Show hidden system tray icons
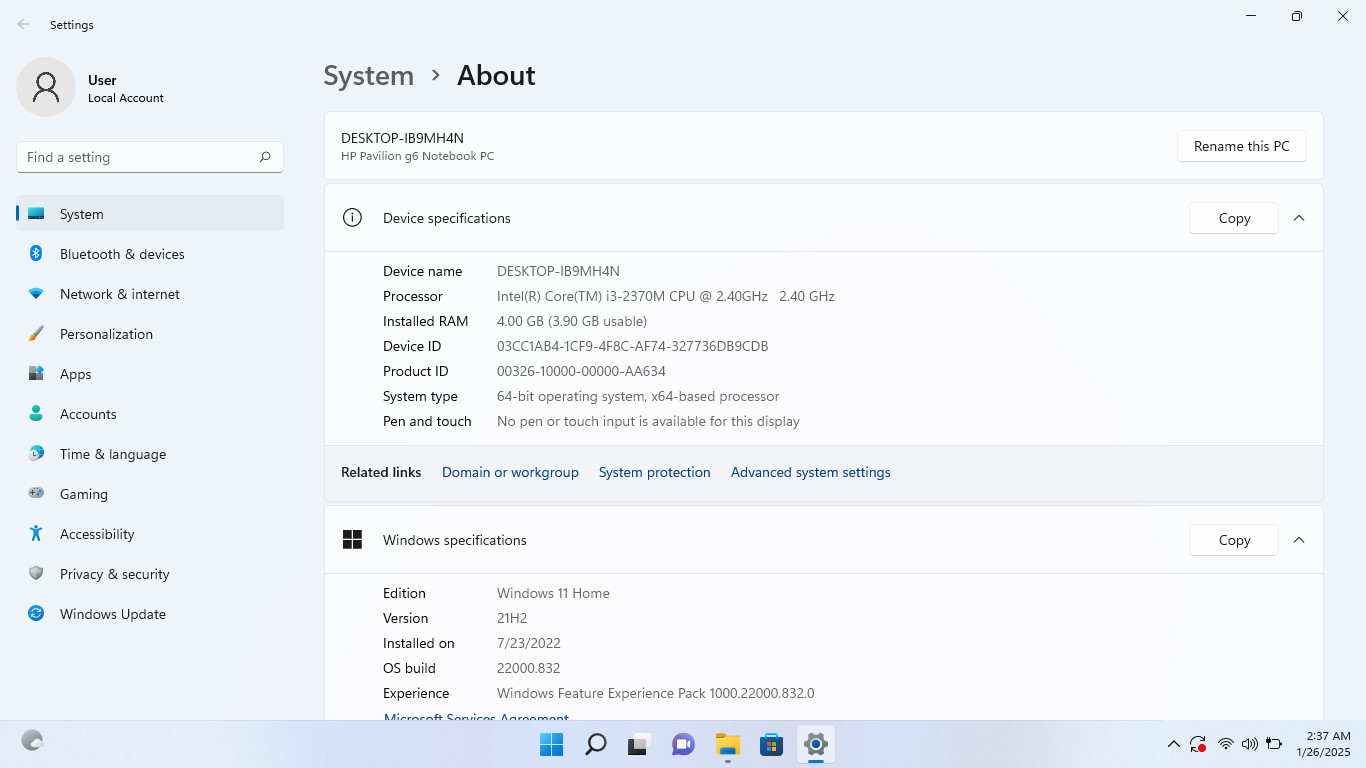The height and width of the screenshot is (768, 1366). (x=1173, y=744)
